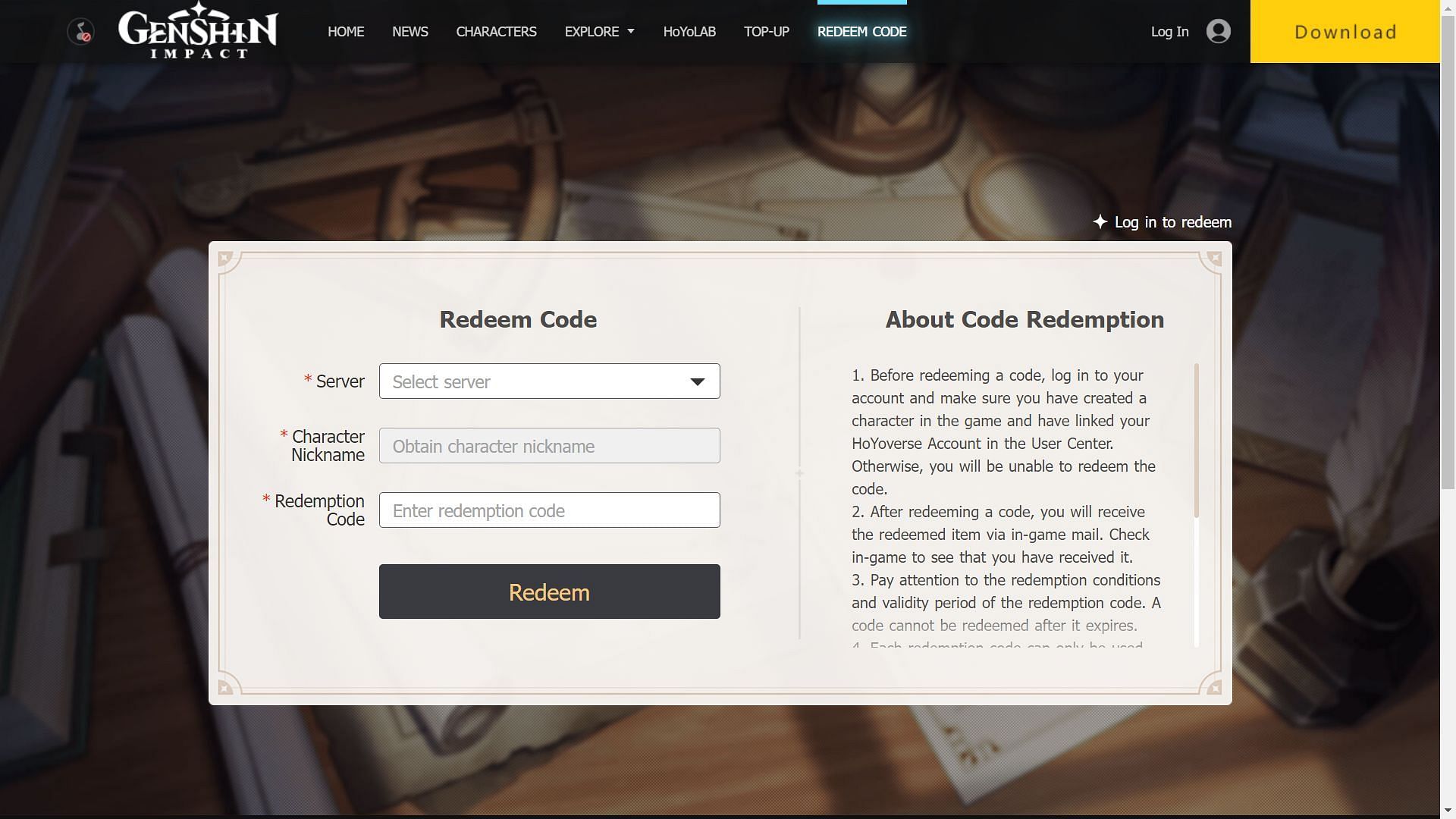
Task: Click the Redemption Code input field
Action: [549, 510]
